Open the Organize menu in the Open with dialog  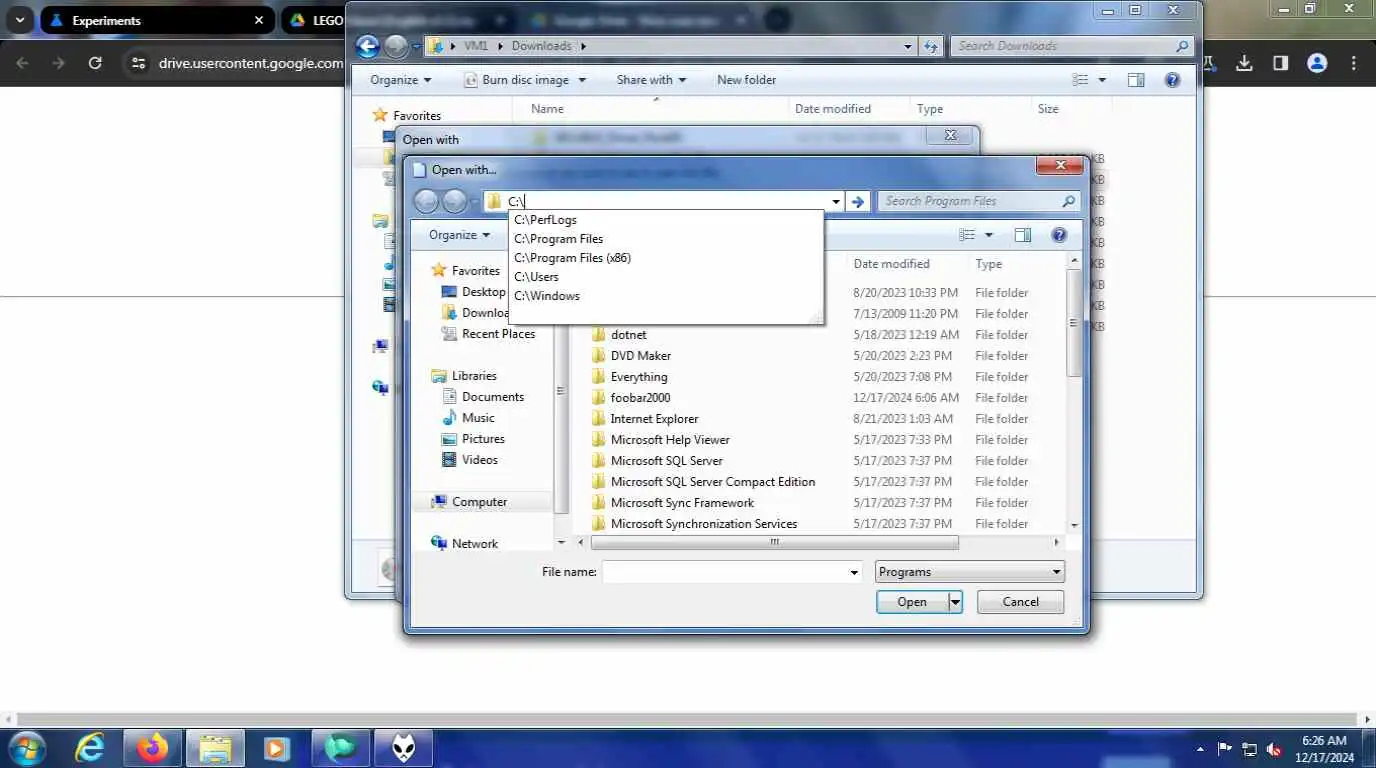(x=460, y=235)
